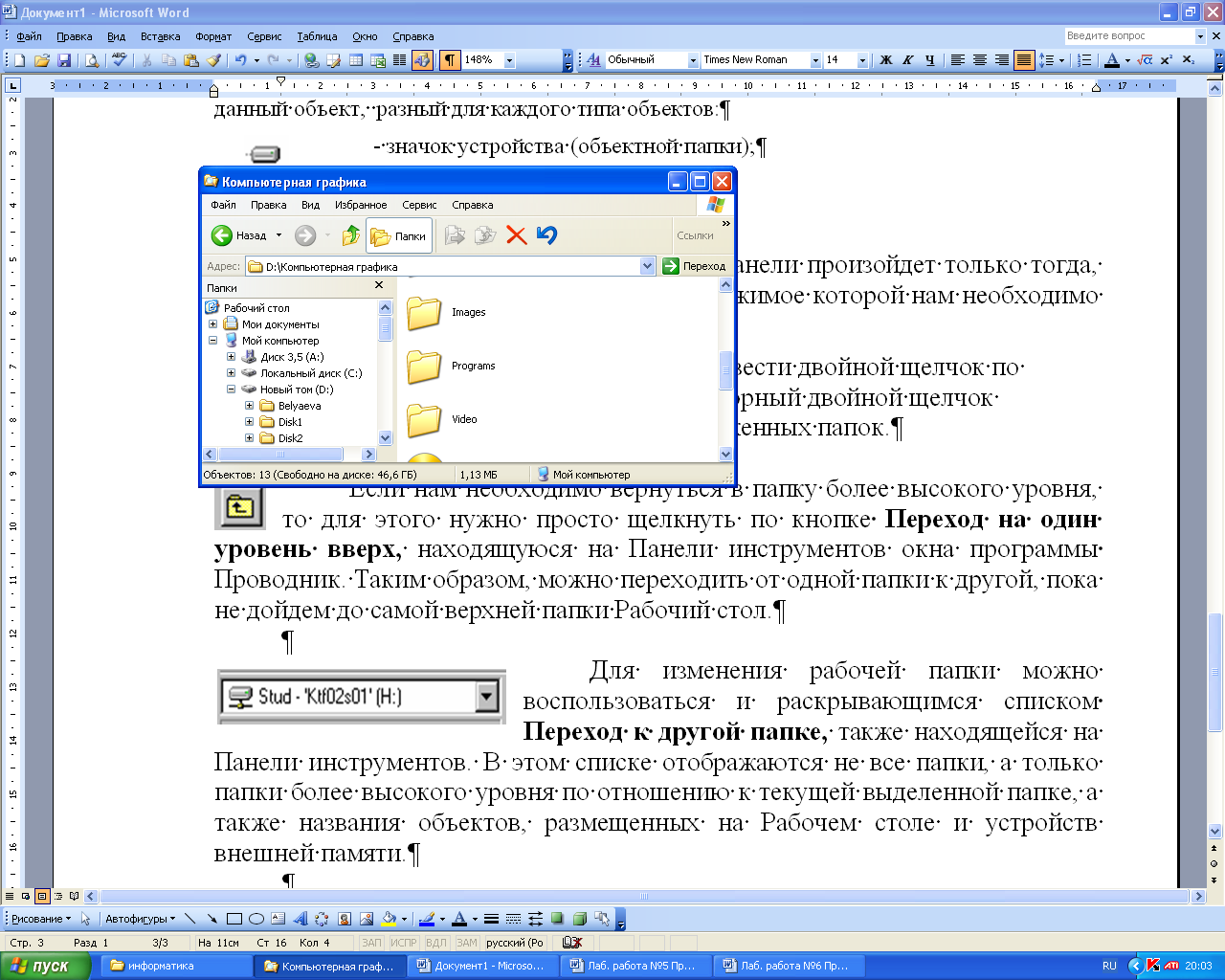Click the Введите вопрос help input field
This screenshot has height=980, width=1225.
pos(1129,36)
